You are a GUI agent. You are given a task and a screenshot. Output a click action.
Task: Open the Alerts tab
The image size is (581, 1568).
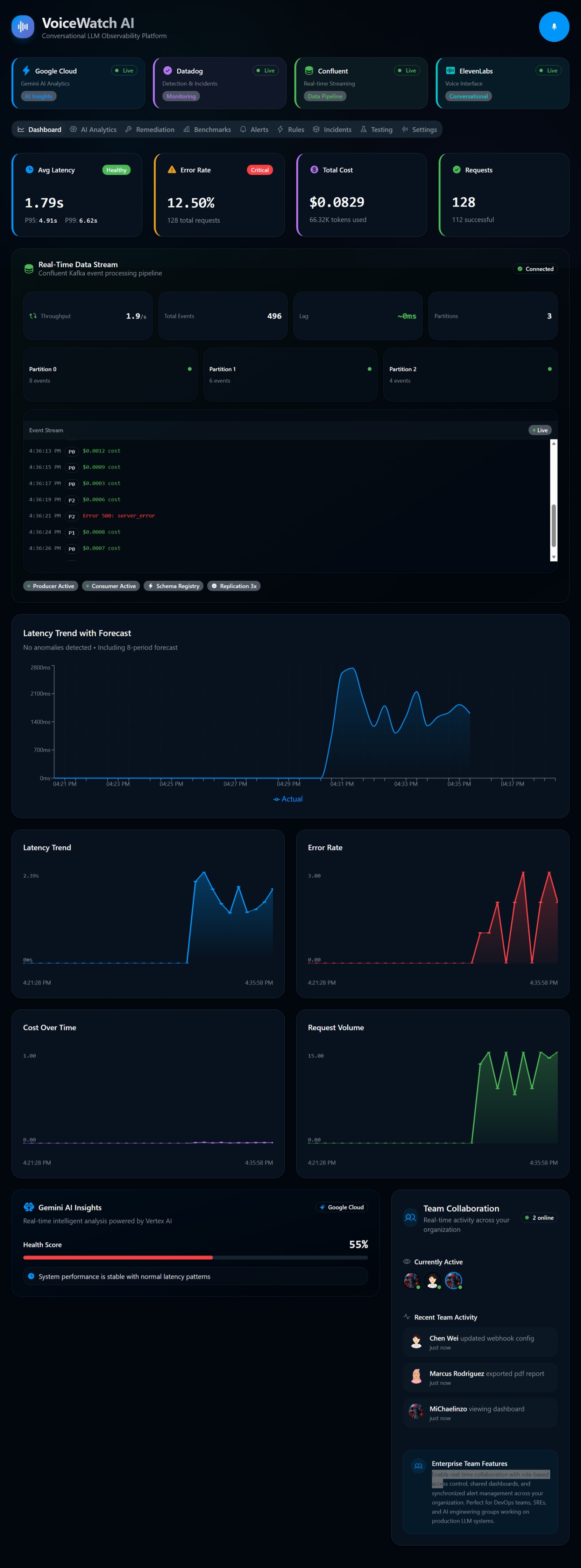[x=254, y=129]
